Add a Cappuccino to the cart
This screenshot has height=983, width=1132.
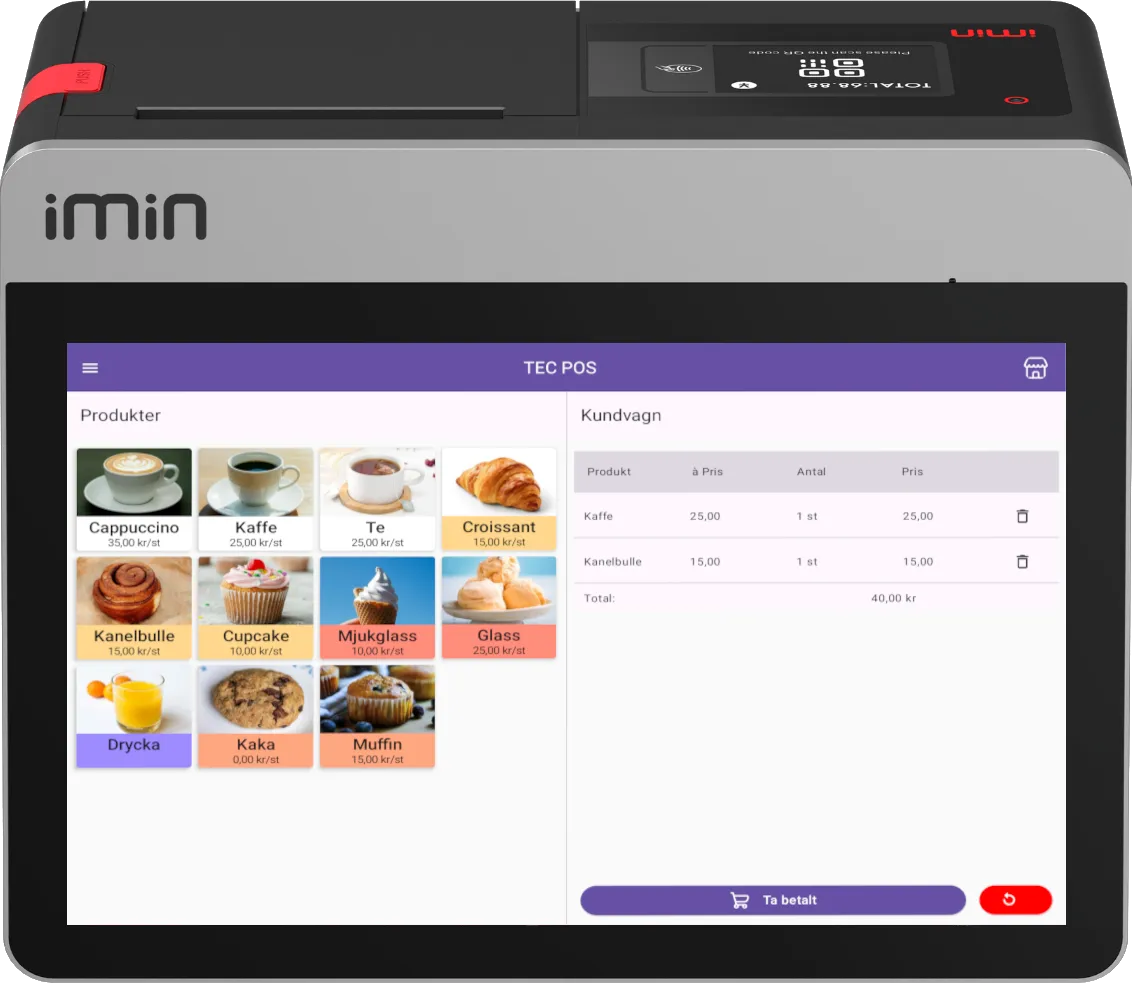pos(134,499)
